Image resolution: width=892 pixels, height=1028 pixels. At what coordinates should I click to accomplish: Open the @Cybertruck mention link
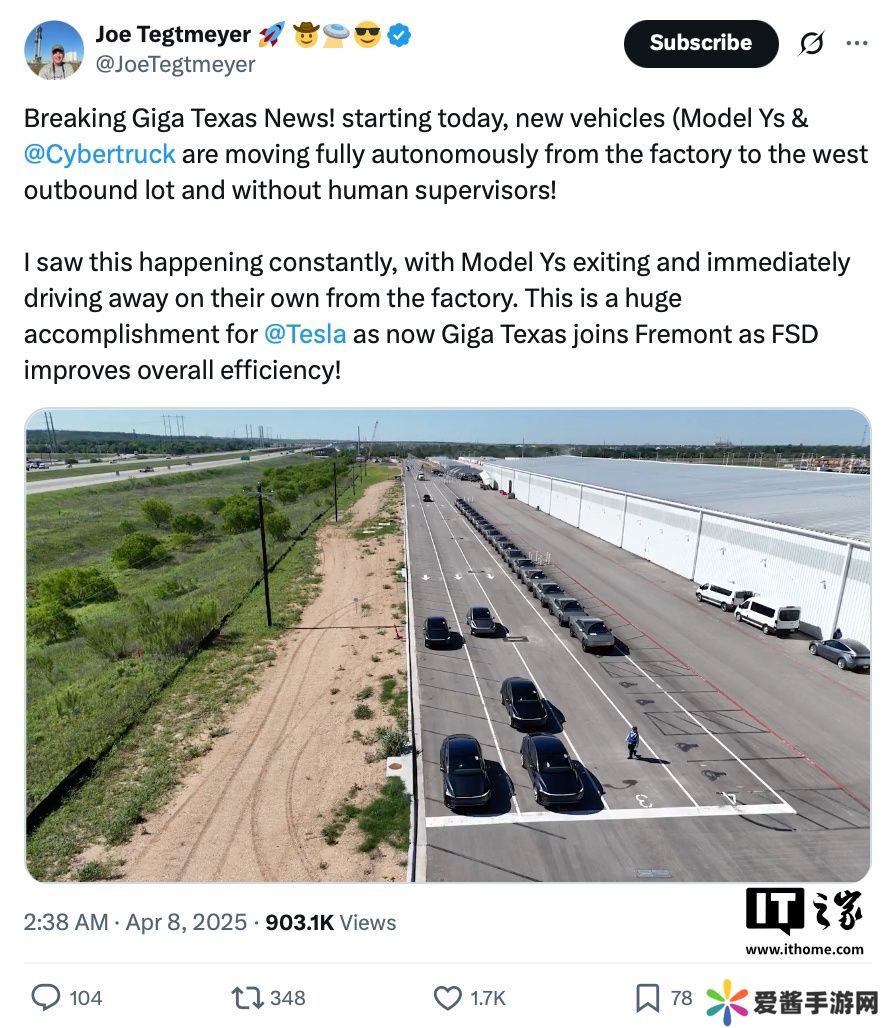pos(100,155)
